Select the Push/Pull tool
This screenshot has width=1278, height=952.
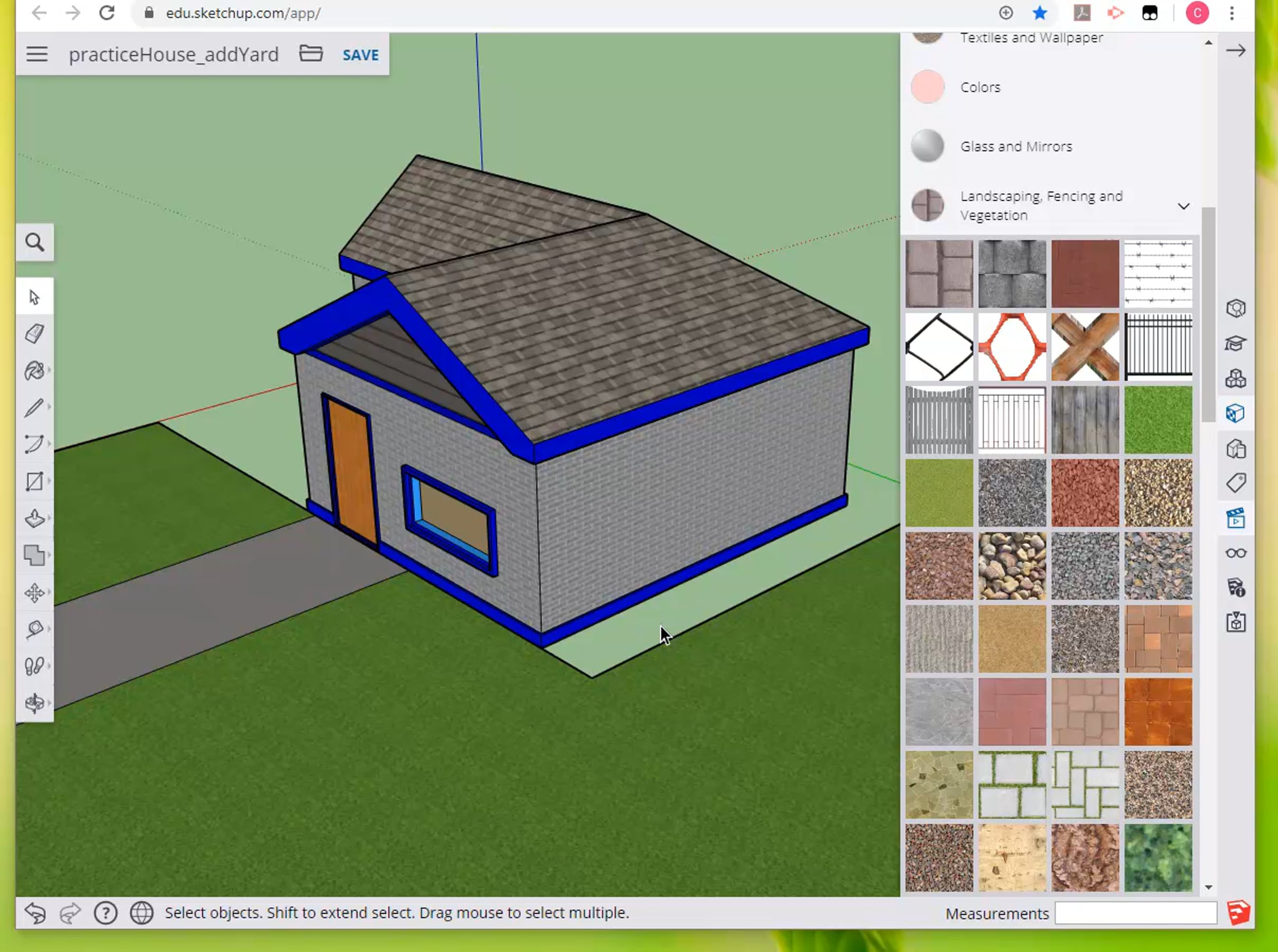click(x=34, y=518)
